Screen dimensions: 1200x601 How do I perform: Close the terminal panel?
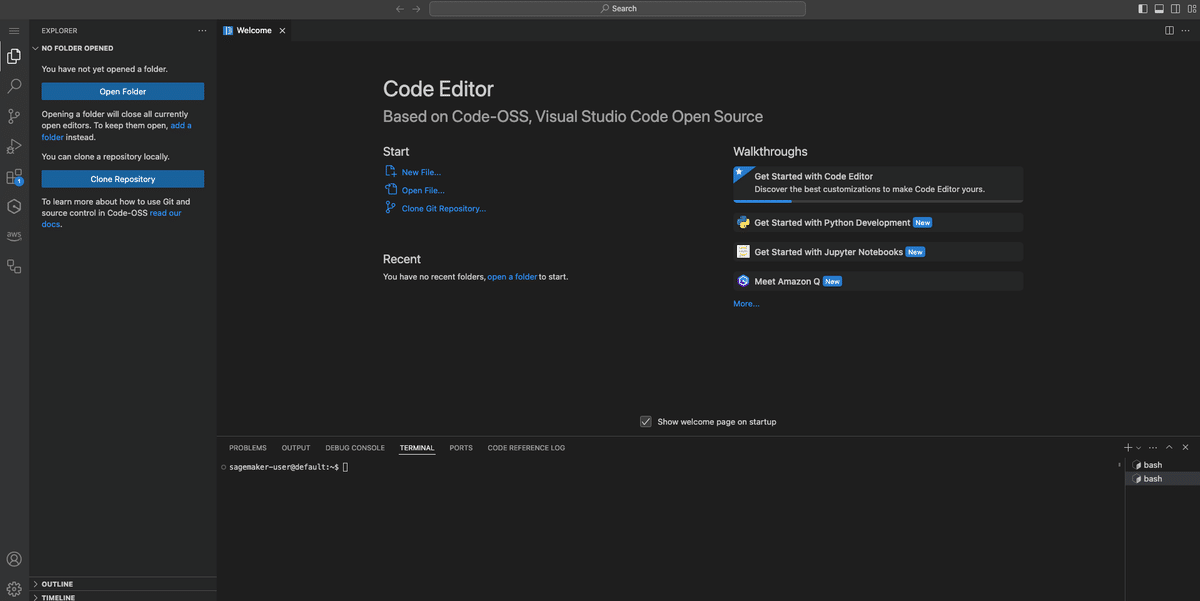pyautogui.click(x=1185, y=447)
